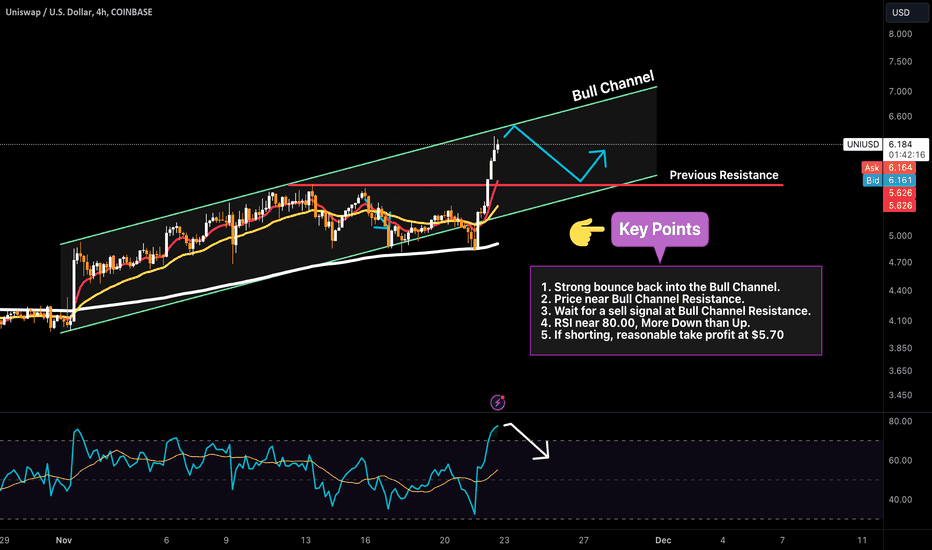The image size is (932, 550).
Task: Click the Bid price label
Action: [x=873, y=180]
